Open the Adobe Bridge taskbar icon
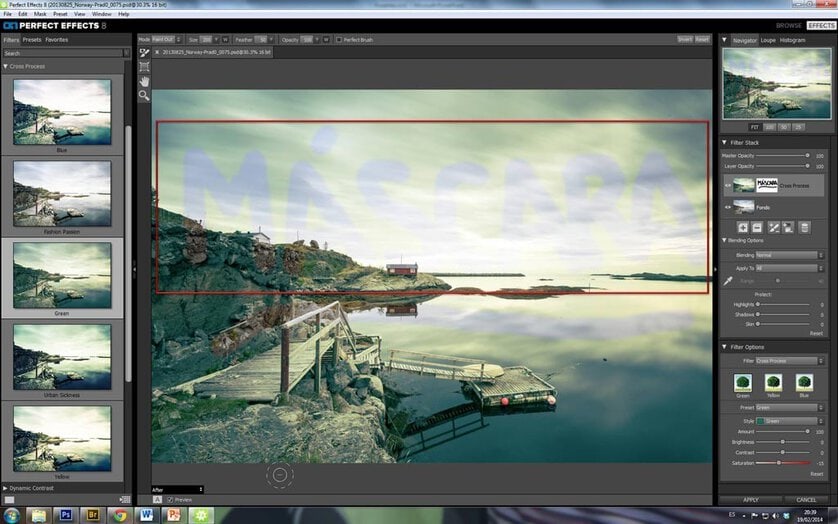 point(92,515)
